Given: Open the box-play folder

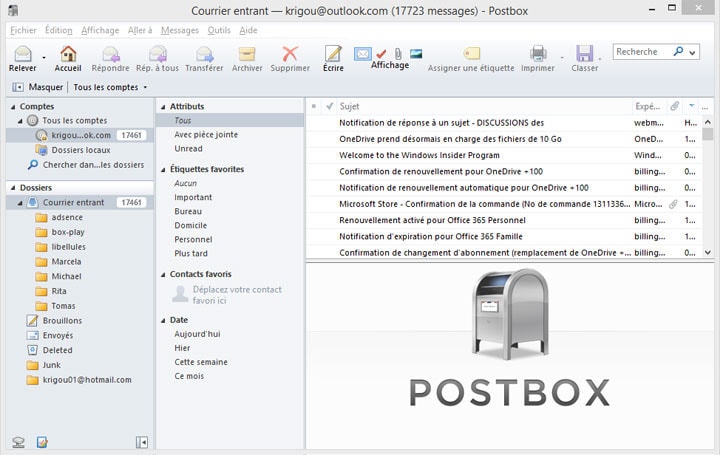Looking at the screenshot, I should (x=68, y=232).
